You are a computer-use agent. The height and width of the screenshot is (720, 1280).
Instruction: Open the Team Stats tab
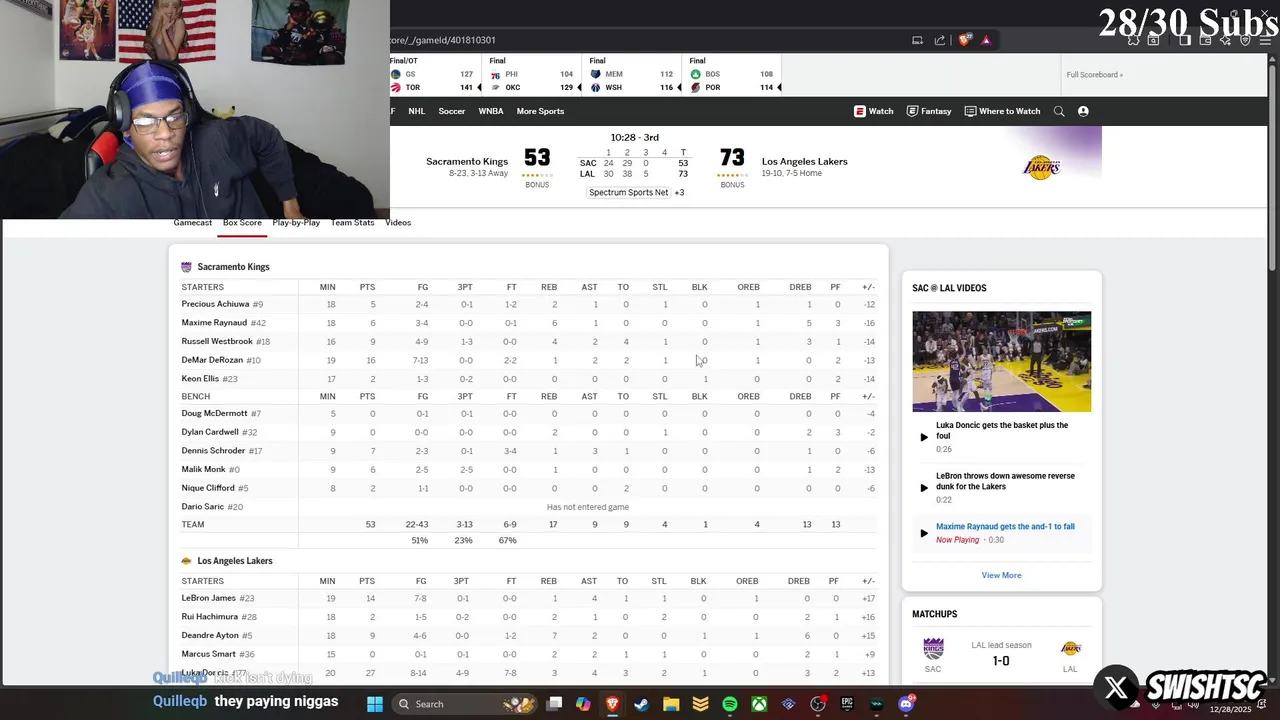pos(352,222)
